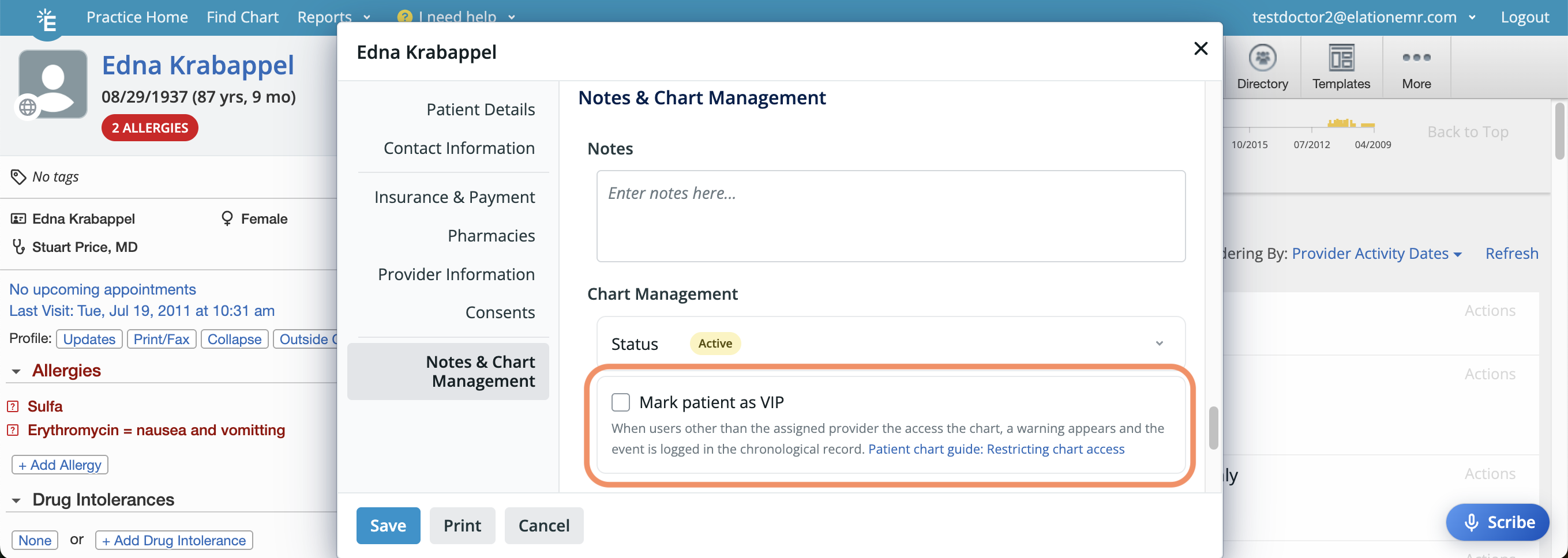Screen dimensions: 1568x558
Task: Save the patient chart changes
Action: coord(388,525)
